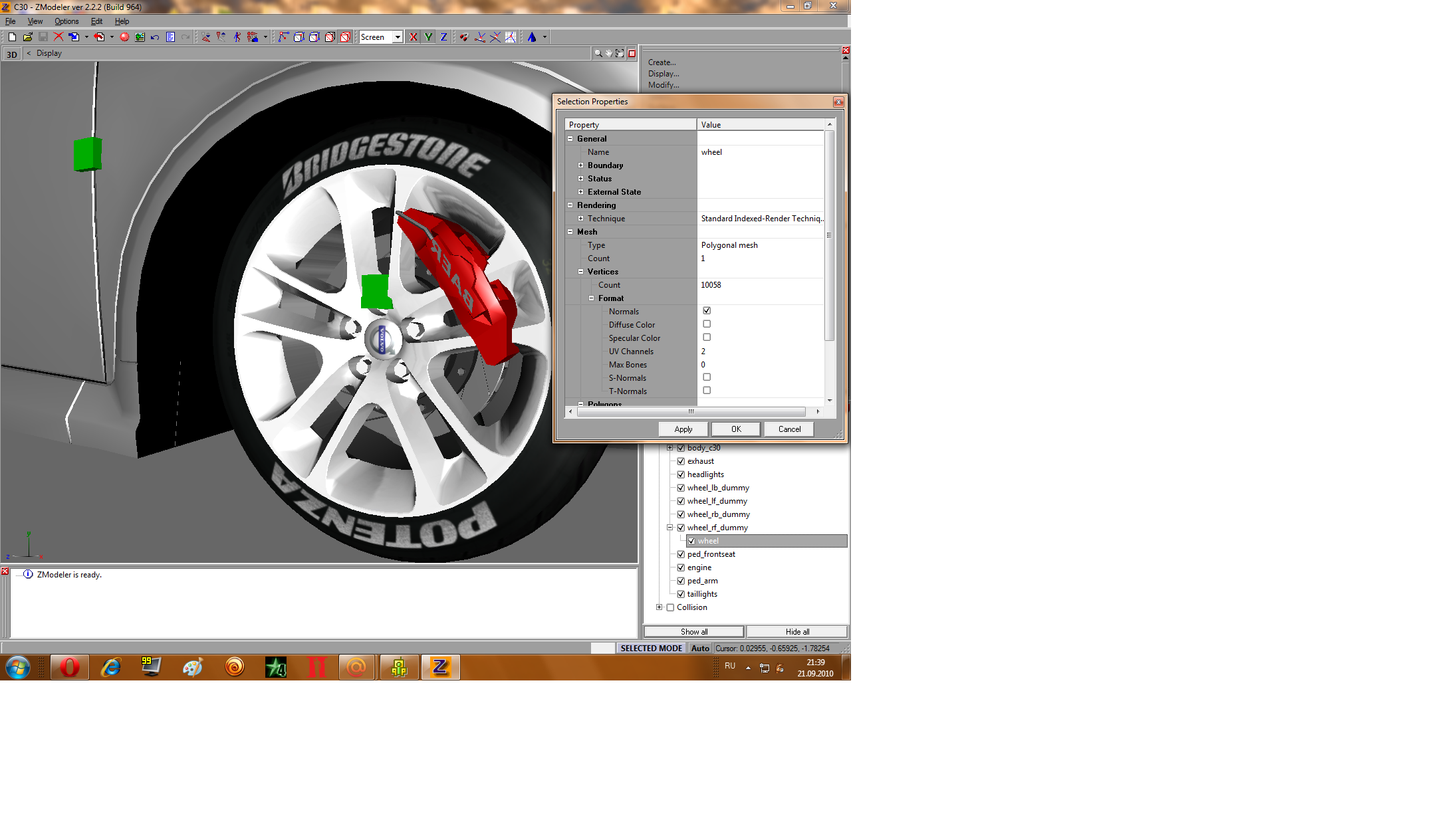Screen dimensions: 1456x820
Task: Click the Undo arrow icon
Action: click(155, 37)
